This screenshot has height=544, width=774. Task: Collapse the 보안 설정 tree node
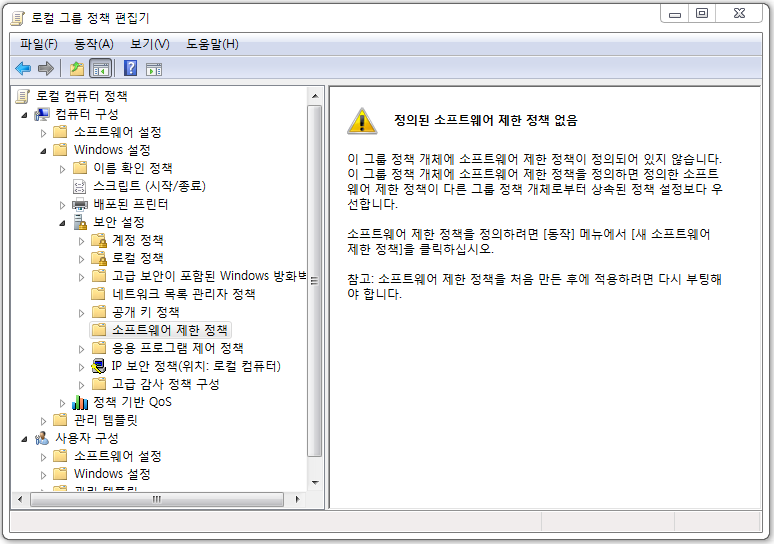(62, 223)
